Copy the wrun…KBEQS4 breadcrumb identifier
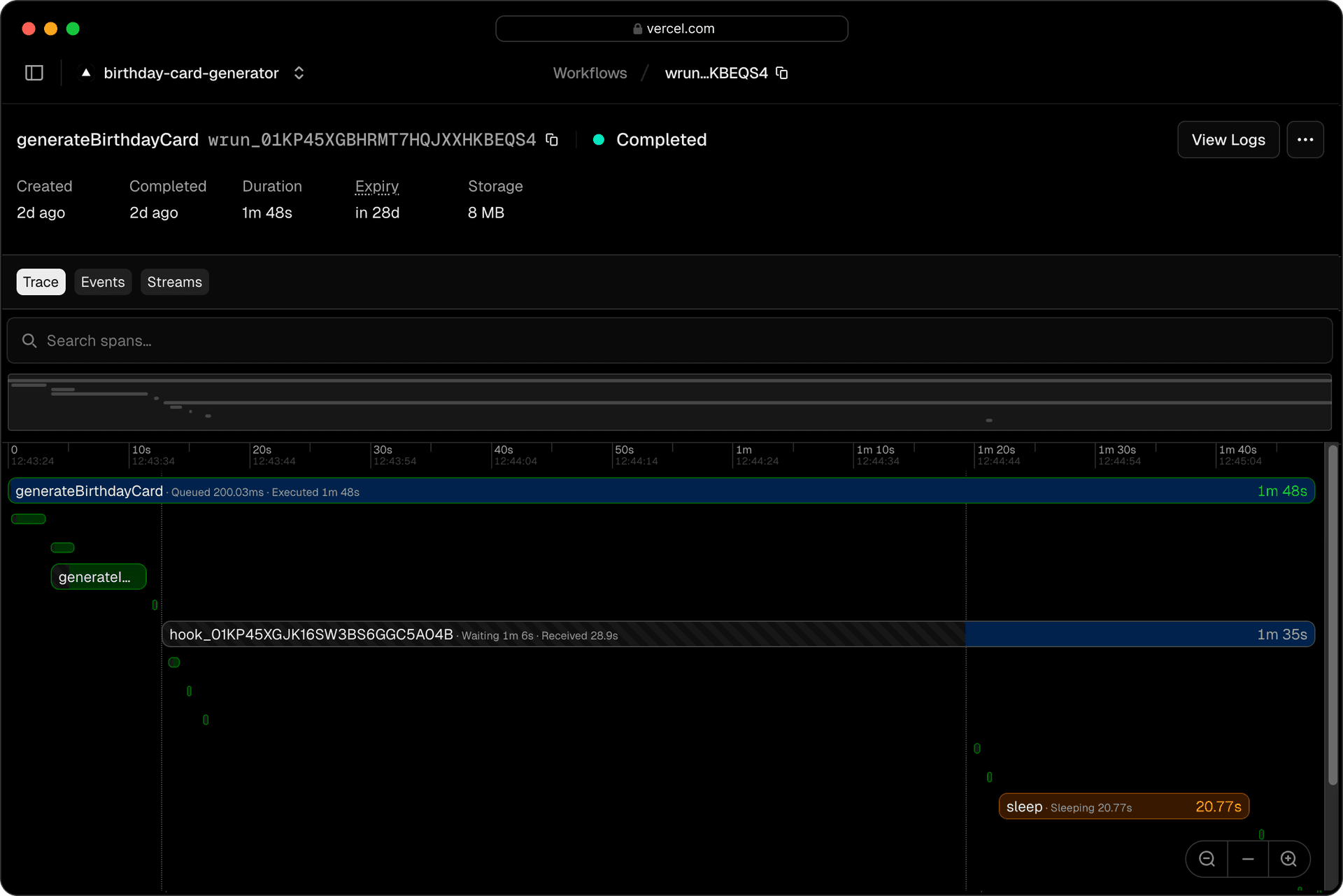 781,73
